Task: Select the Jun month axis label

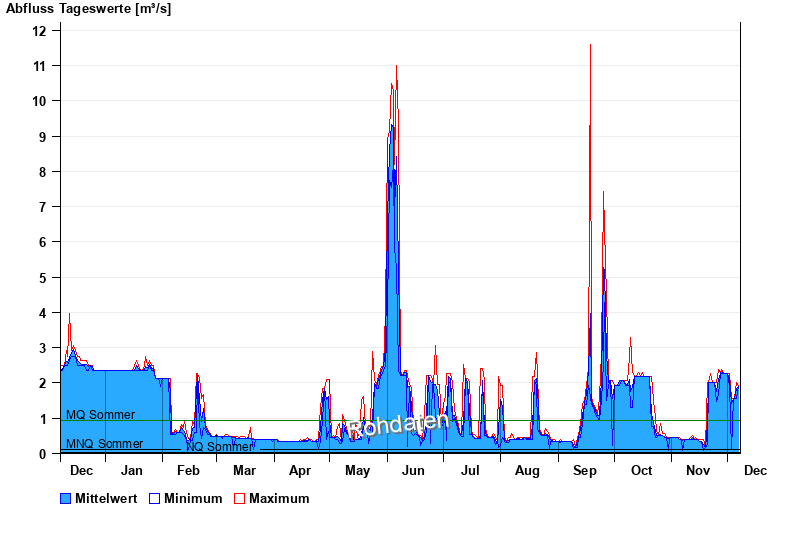Action: (413, 470)
